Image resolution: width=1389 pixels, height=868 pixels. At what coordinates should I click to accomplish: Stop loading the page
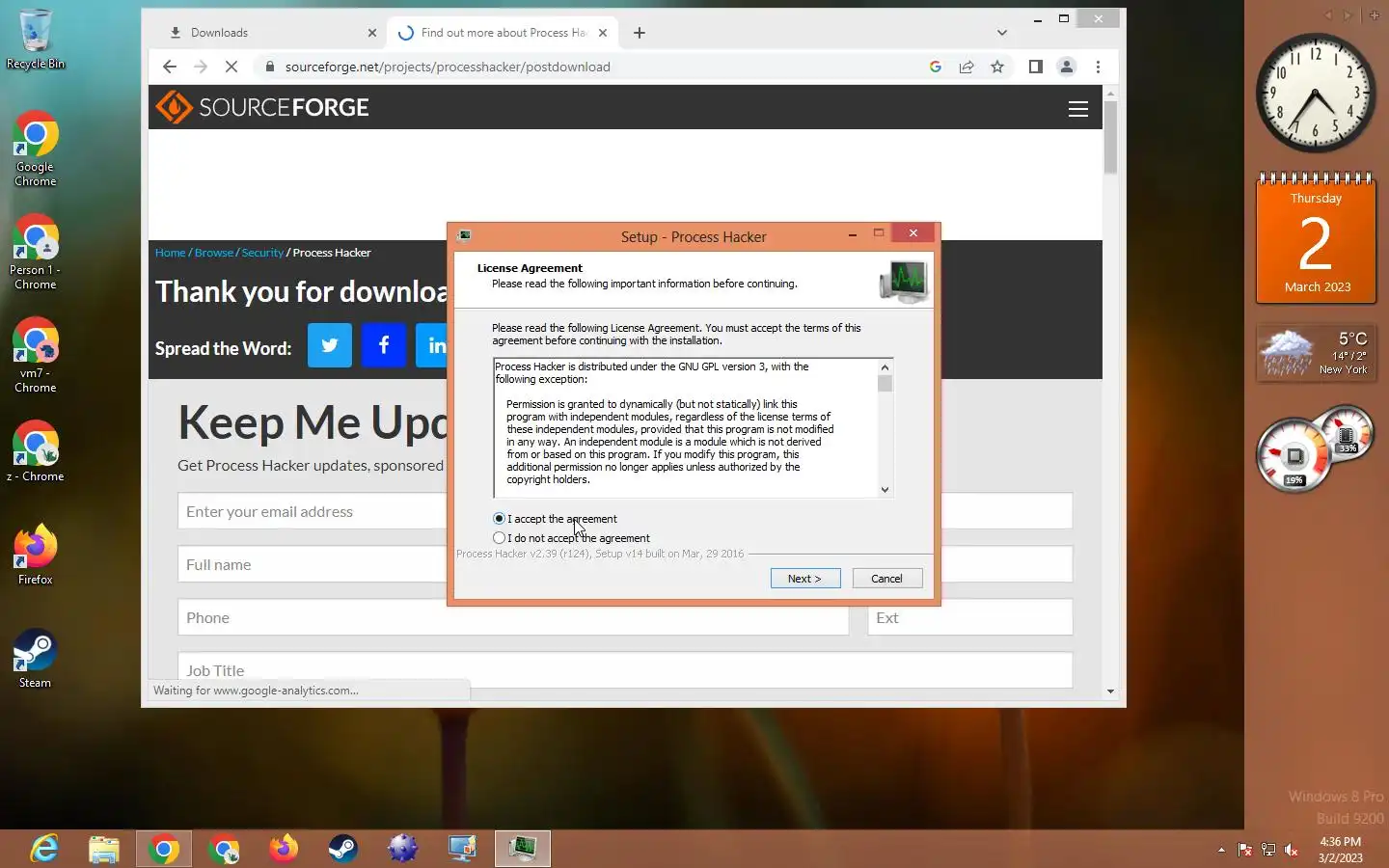pos(231,67)
